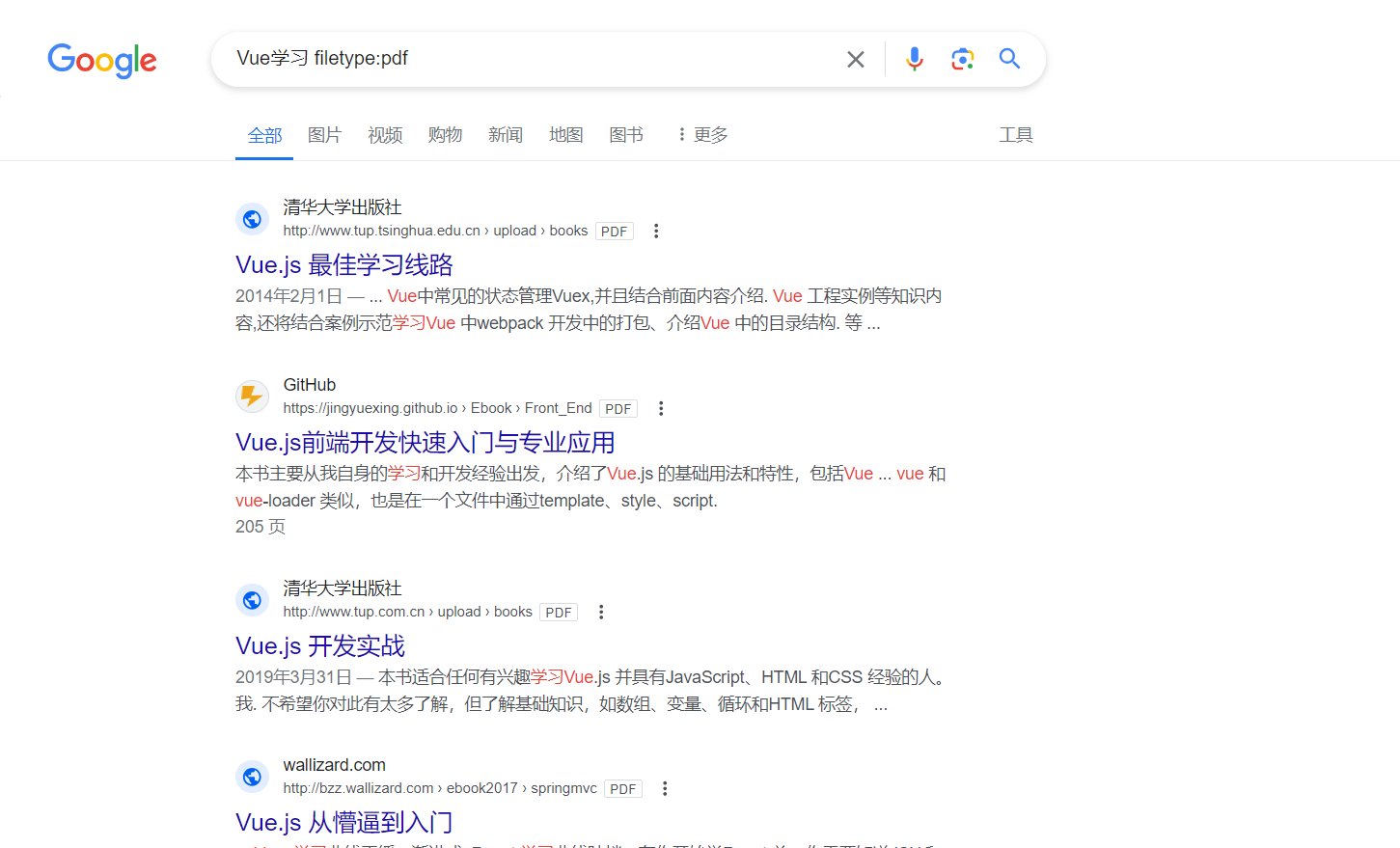This screenshot has width=1400, height=848.
Task: Open the Vue.js 开发实战 result
Action: point(320,646)
